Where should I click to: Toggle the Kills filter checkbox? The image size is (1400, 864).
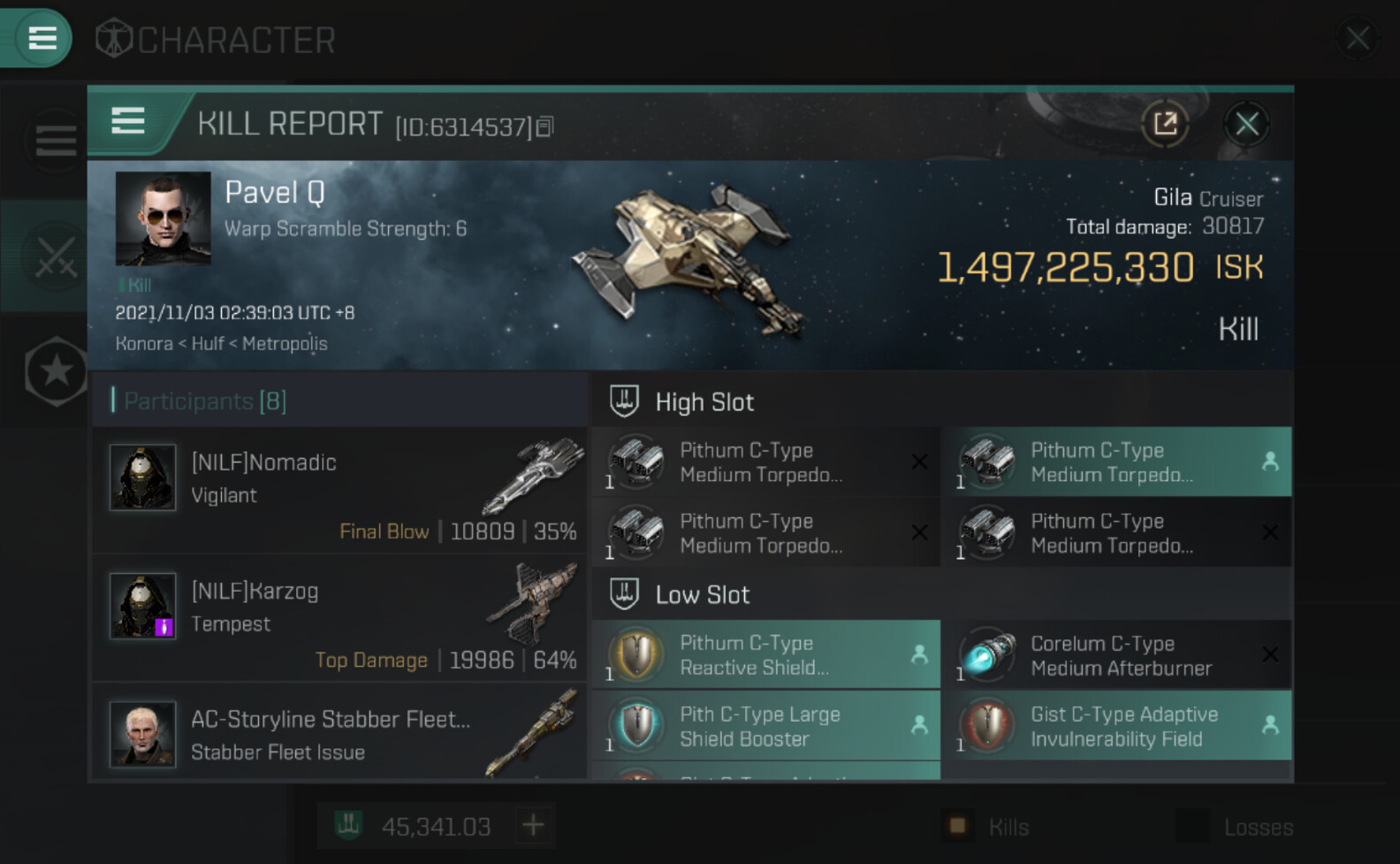click(x=956, y=826)
